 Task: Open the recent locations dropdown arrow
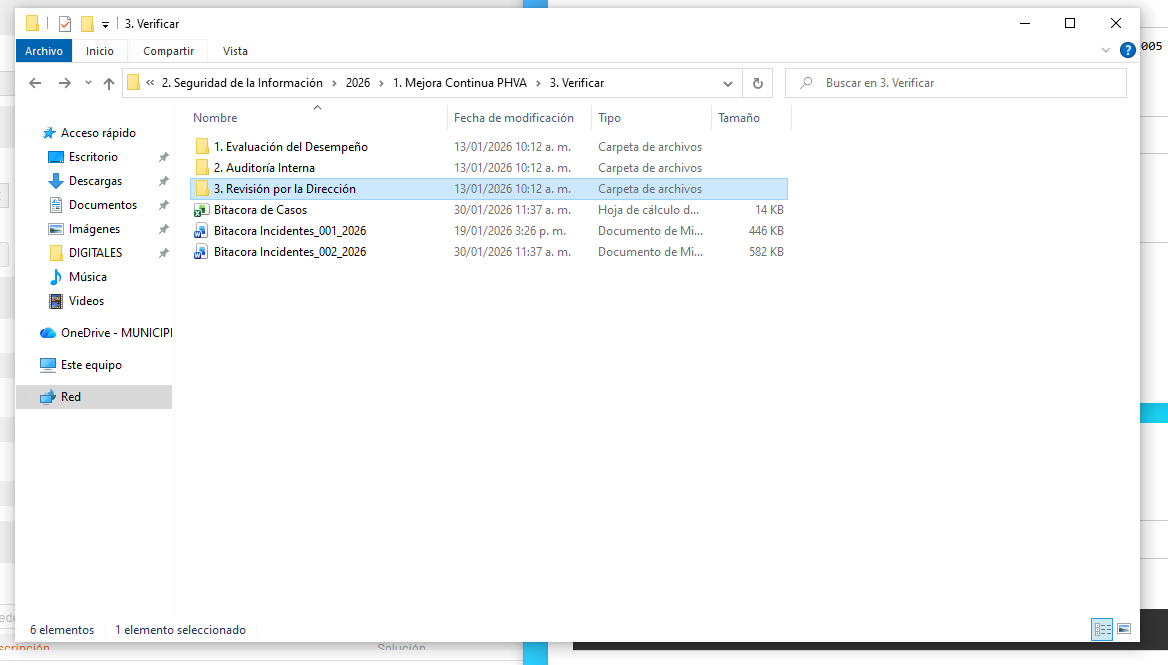(x=88, y=83)
